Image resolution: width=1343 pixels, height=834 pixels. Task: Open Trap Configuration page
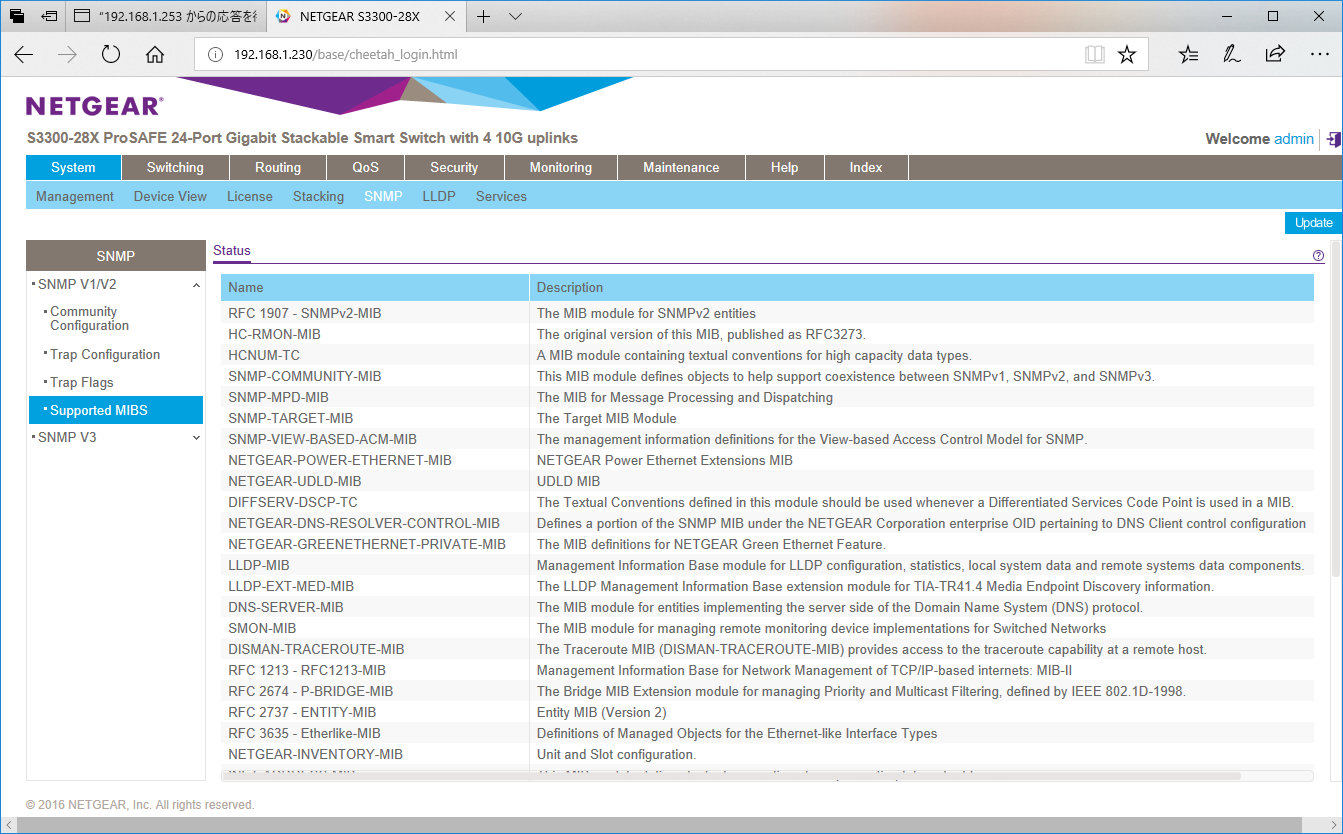point(105,354)
